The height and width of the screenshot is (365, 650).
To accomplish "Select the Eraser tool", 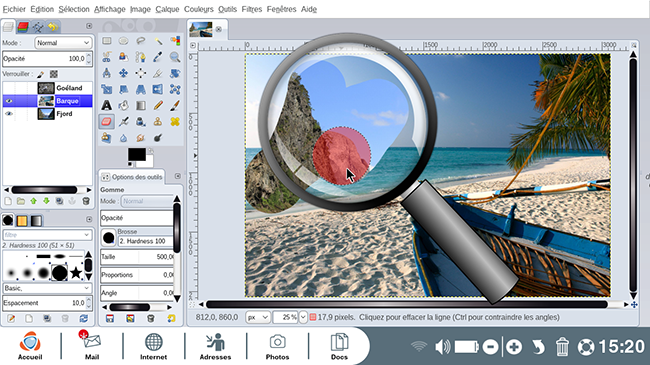I will click(107, 122).
